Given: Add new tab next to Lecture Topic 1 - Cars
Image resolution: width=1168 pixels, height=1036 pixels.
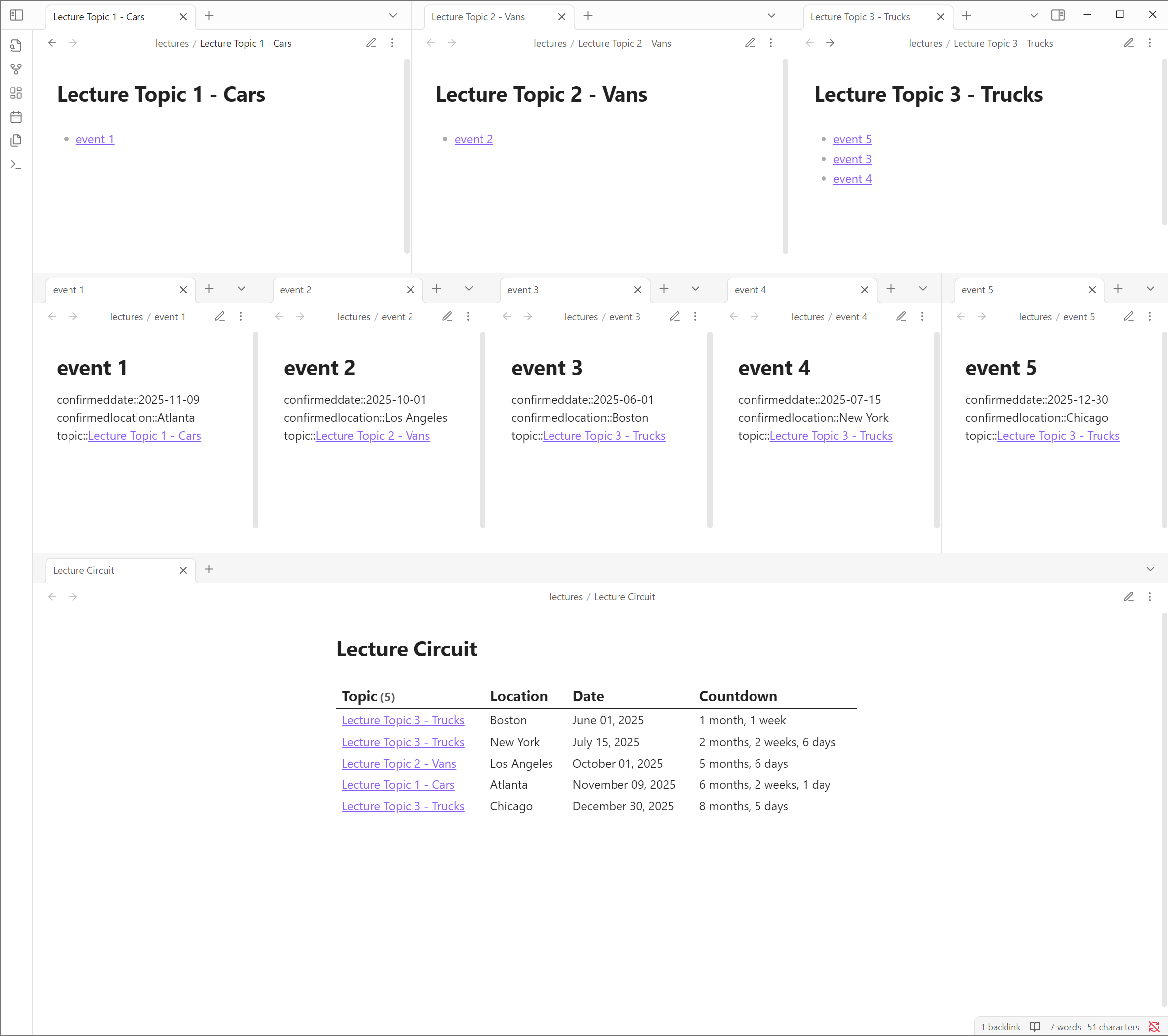Looking at the screenshot, I should [209, 16].
